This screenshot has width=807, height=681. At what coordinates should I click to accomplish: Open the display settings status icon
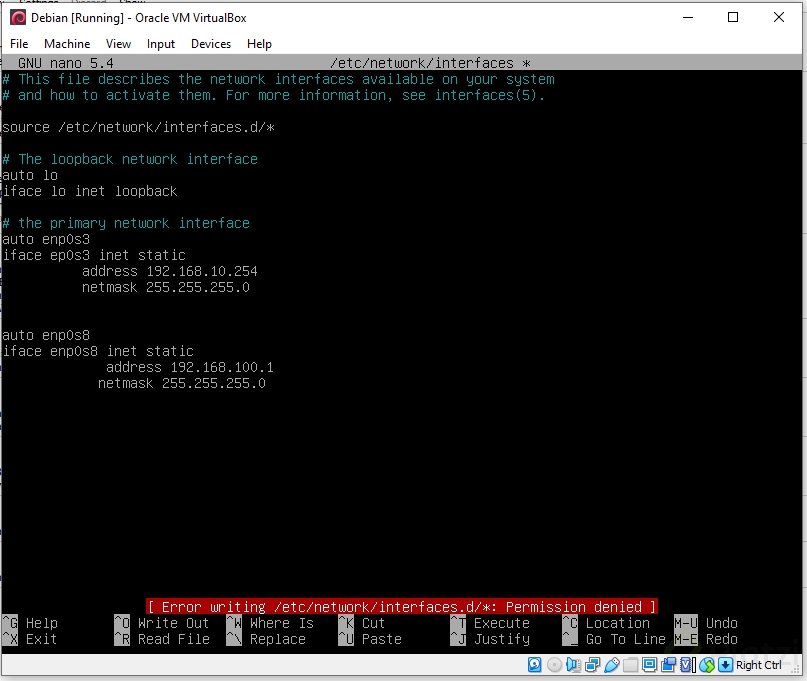650,665
